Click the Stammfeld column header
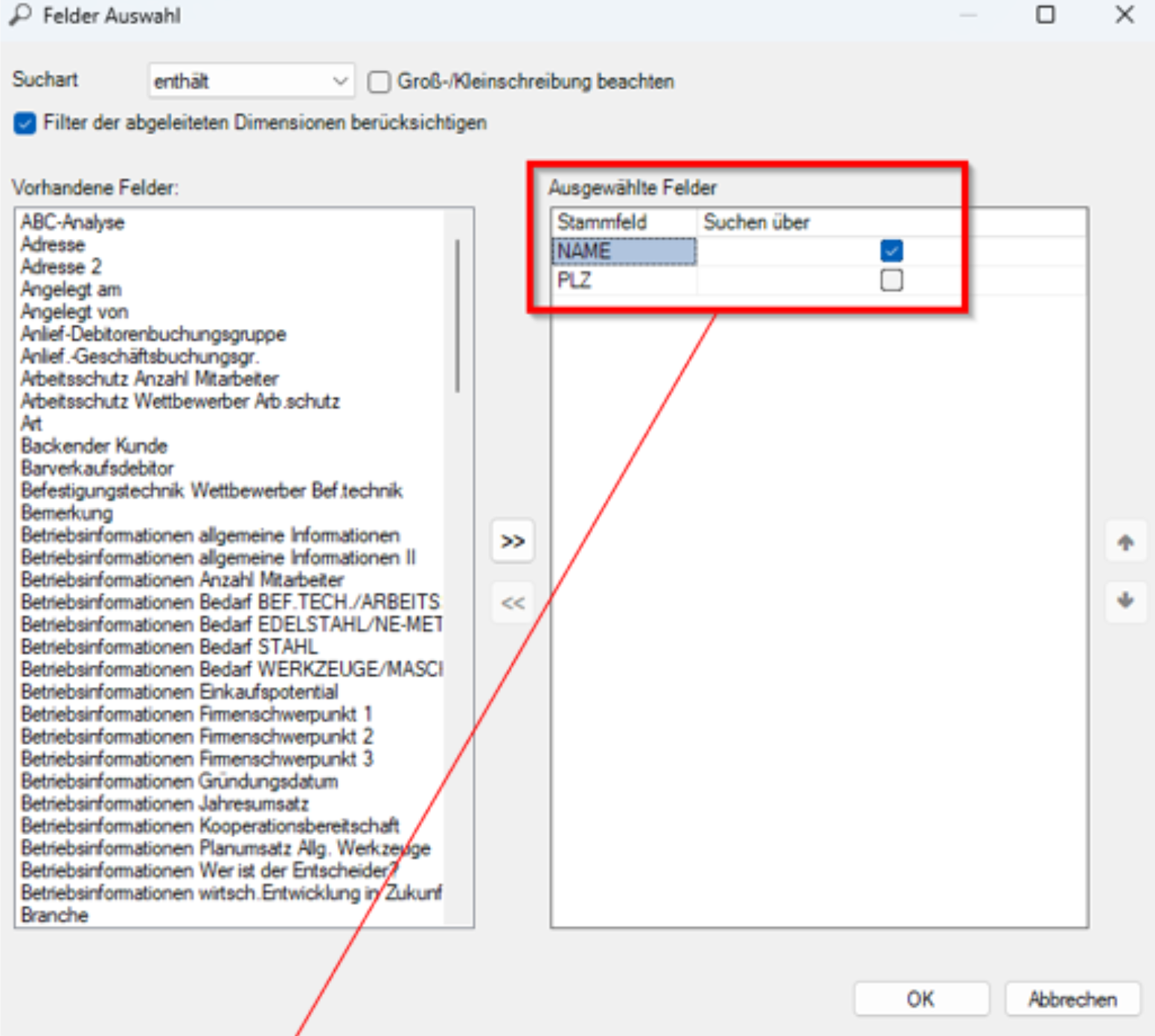1155x1036 pixels. click(624, 222)
